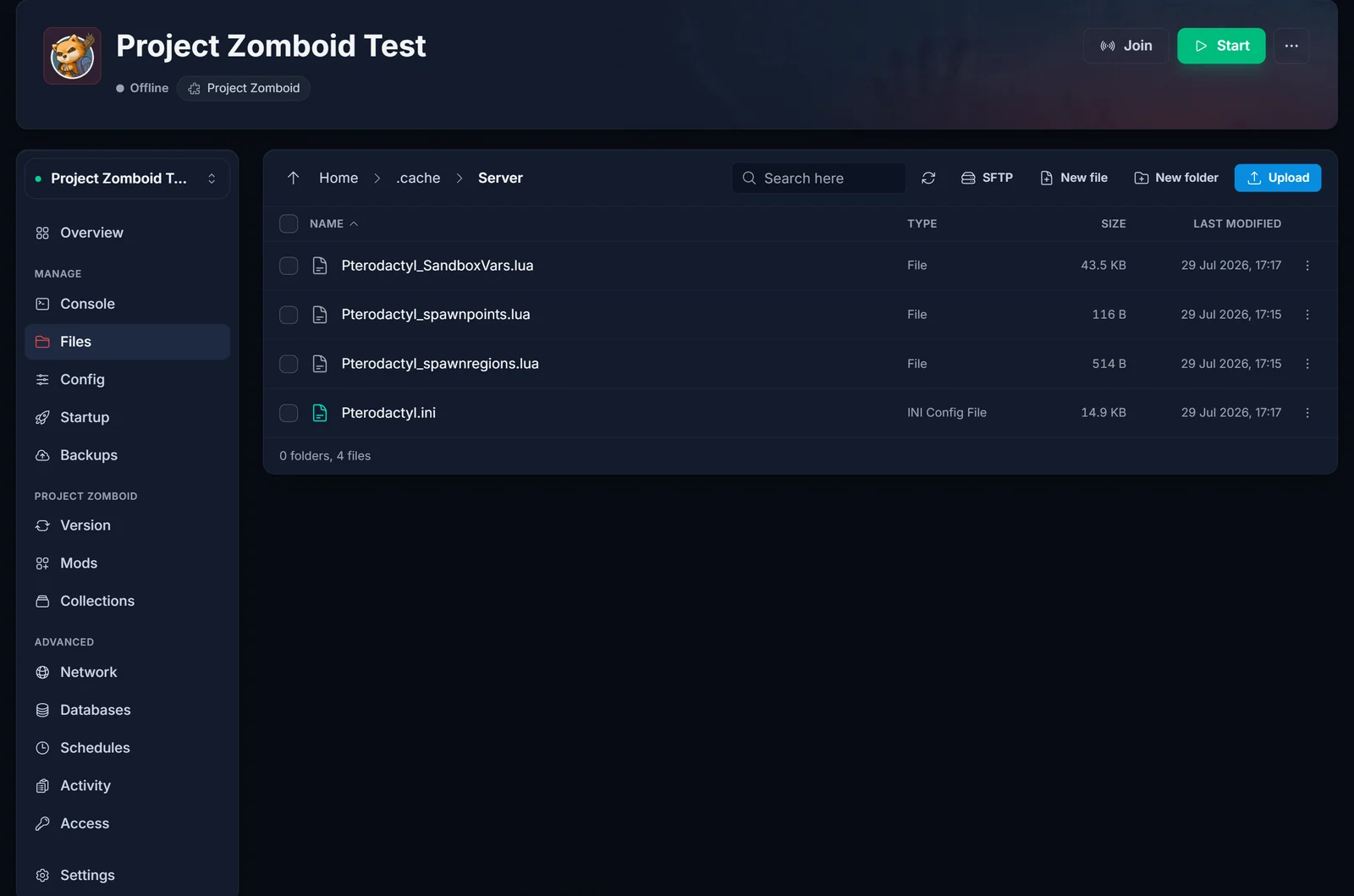The width and height of the screenshot is (1354, 896).
Task: Sort files by the NAME column
Action: 333,223
